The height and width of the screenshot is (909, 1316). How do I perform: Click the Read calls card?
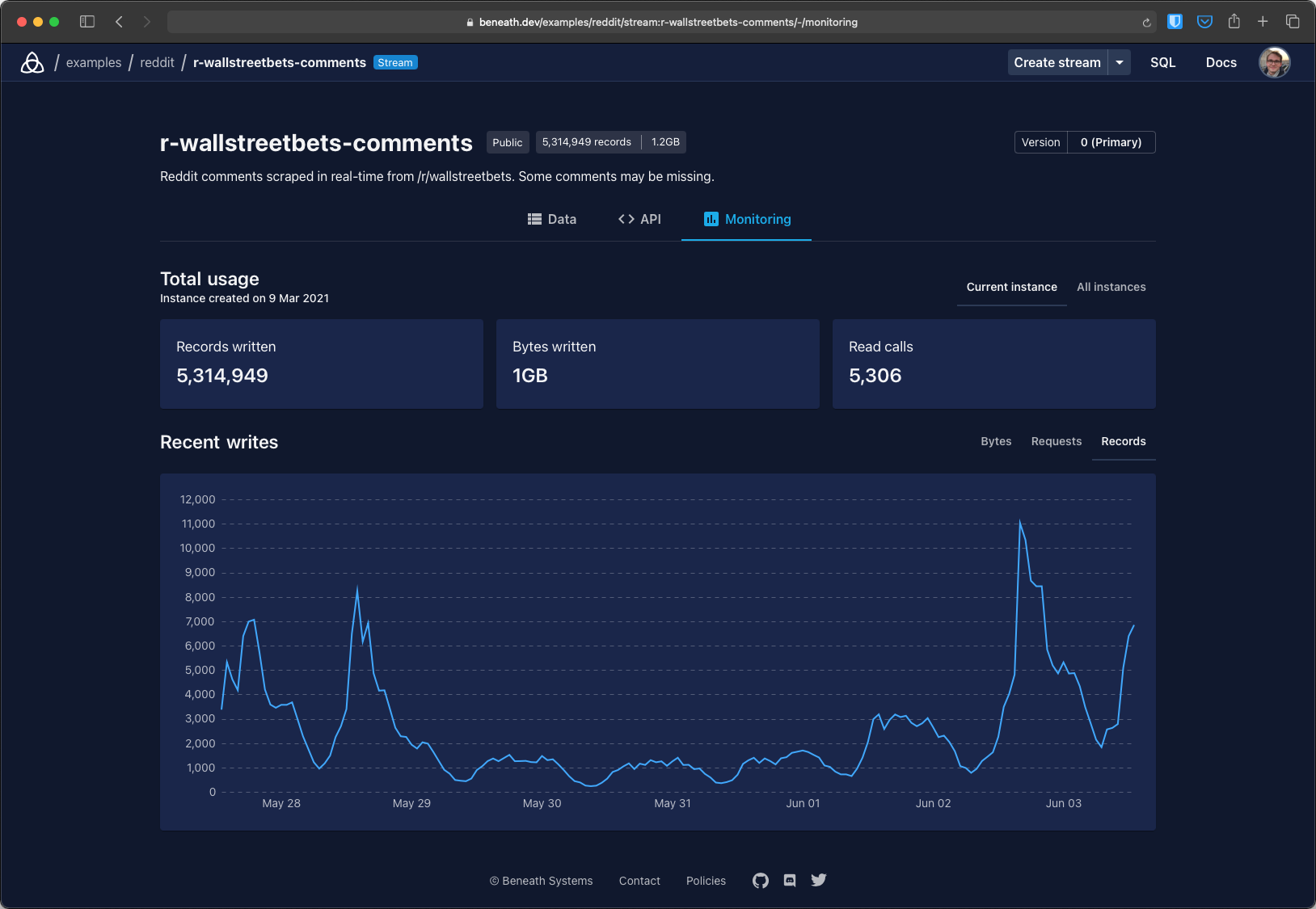tap(994, 364)
